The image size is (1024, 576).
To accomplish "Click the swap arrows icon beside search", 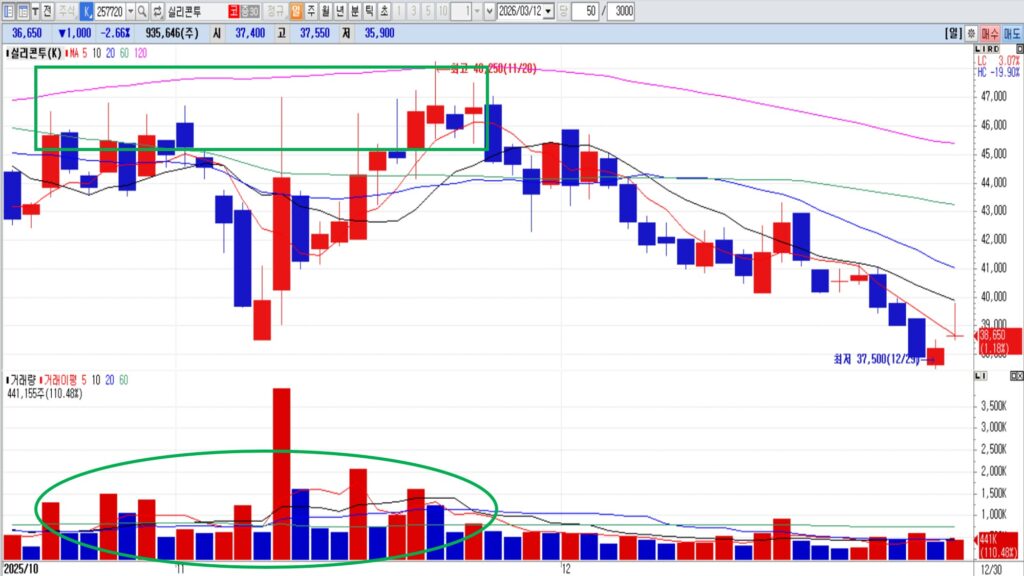I will point(157,11).
